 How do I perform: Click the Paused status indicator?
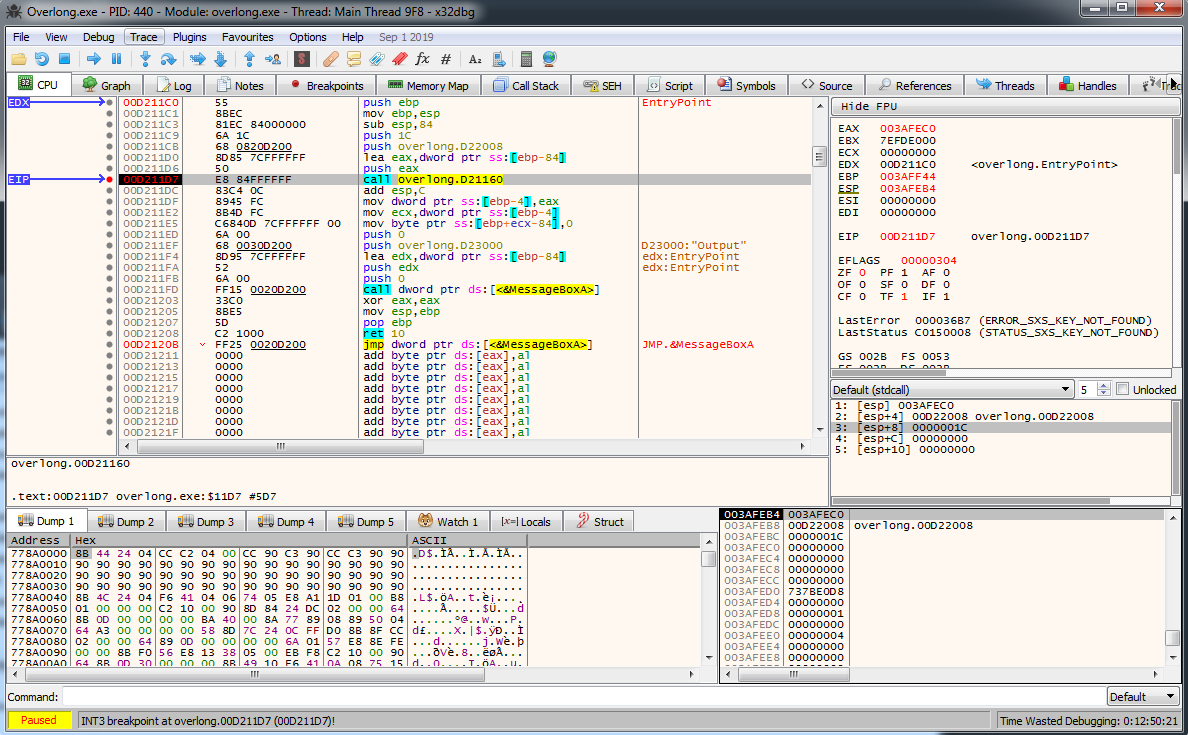tap(39, 720)
